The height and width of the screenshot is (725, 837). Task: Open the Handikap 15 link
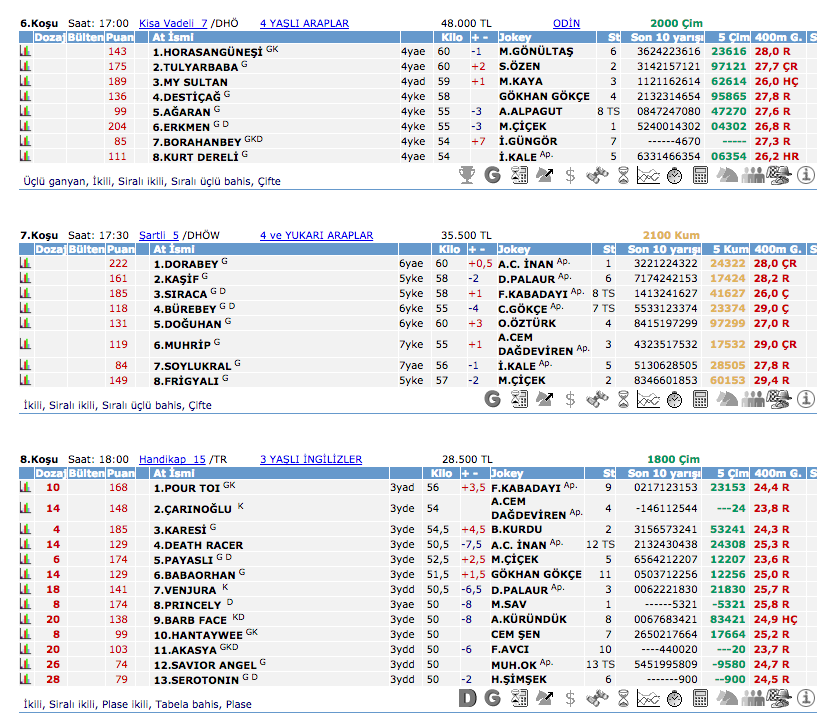[172, 459]
